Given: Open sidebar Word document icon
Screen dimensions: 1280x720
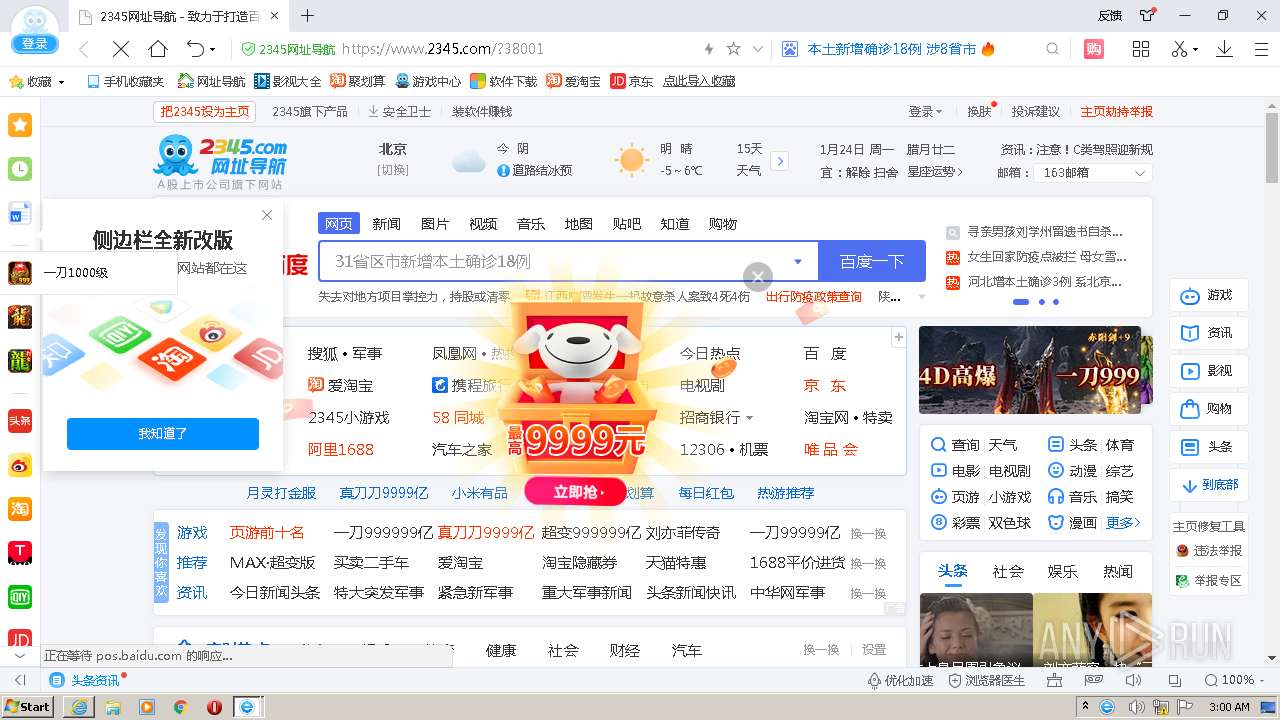Looking at the screenshot, I should click(x=20, y=213).
